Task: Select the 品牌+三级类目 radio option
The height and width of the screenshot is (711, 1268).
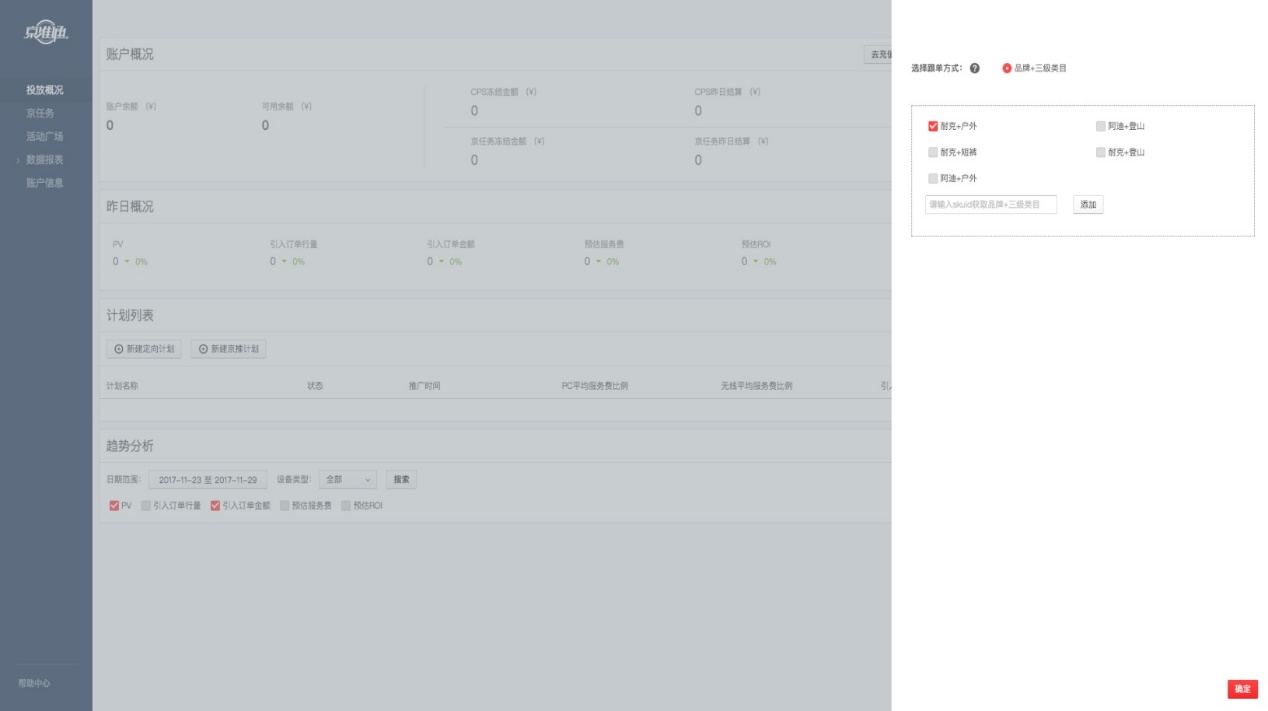Action: coord(1007,68)
